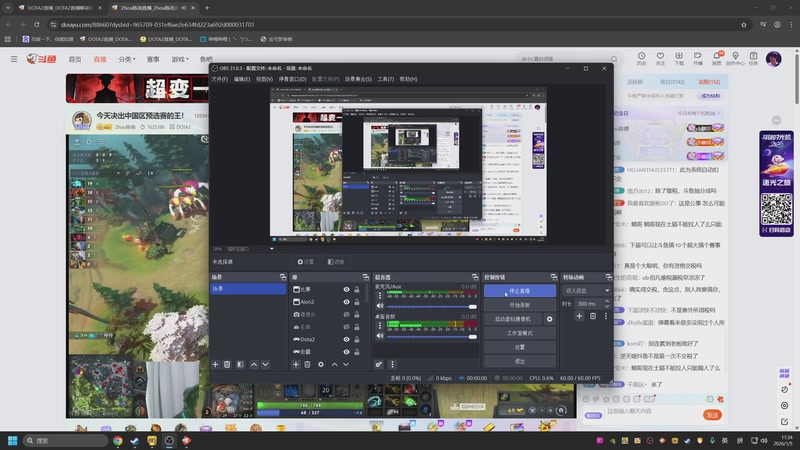
Task: Open the scene transition type dropdown
Action: (587, 290)
